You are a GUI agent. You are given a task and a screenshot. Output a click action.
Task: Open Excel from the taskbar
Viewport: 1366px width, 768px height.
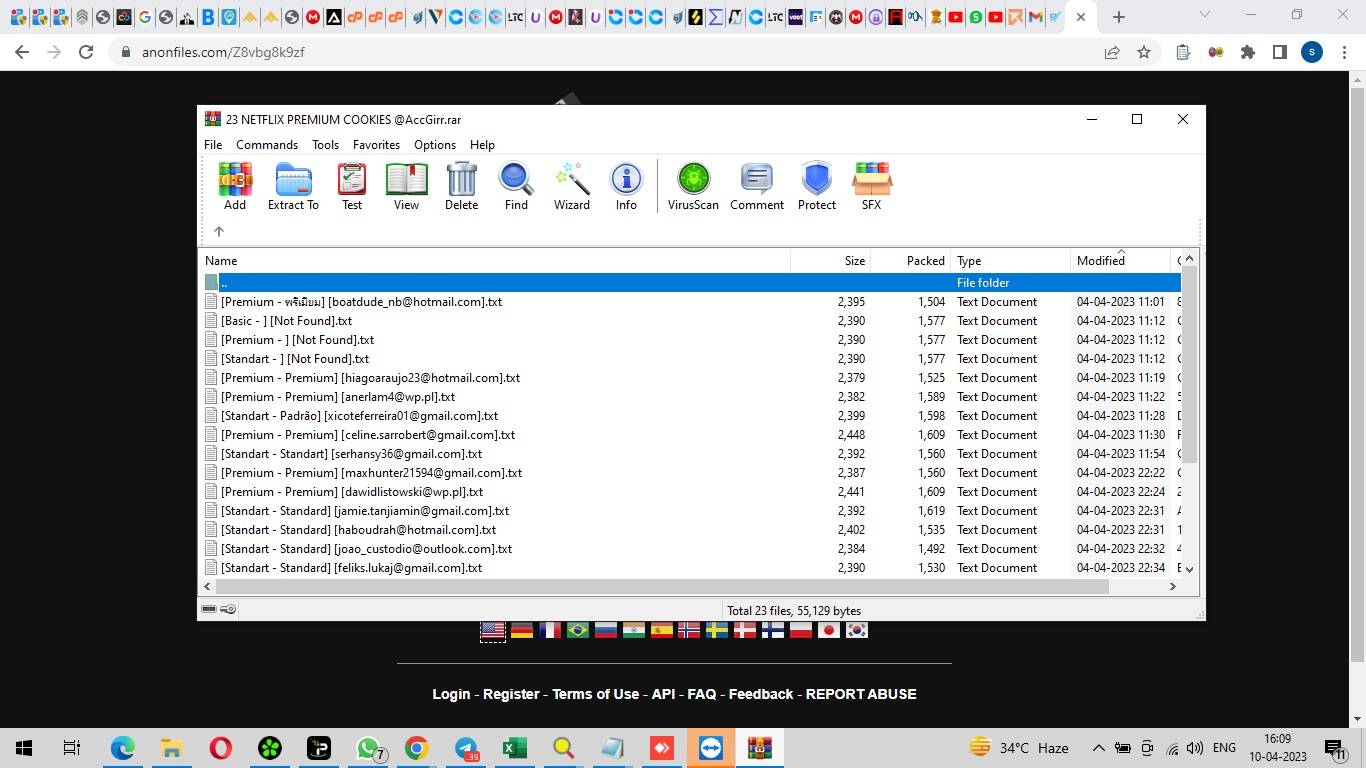tap(514, 748)
